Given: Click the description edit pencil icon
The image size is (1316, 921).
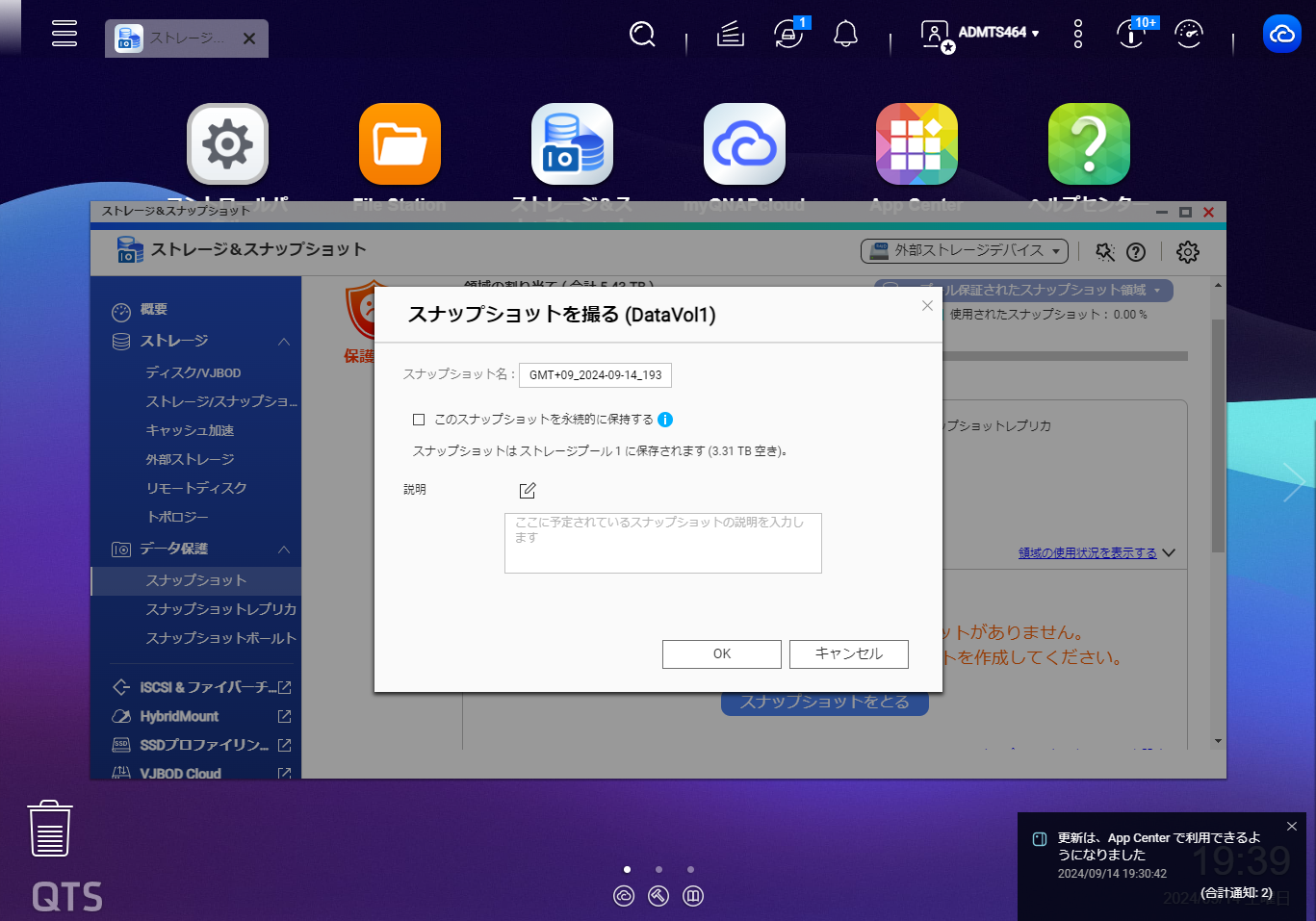Looking at the screenshot, I should 528,491.
